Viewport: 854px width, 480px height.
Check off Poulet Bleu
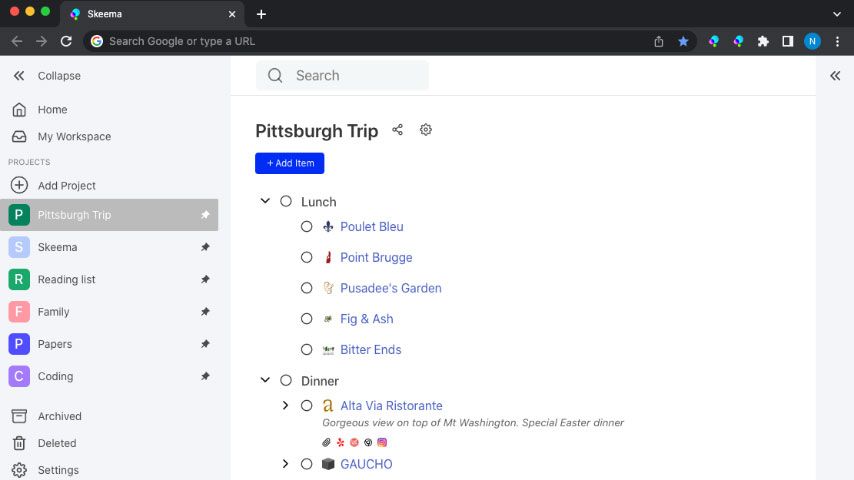pyautogui.click(x=307, y=226)
